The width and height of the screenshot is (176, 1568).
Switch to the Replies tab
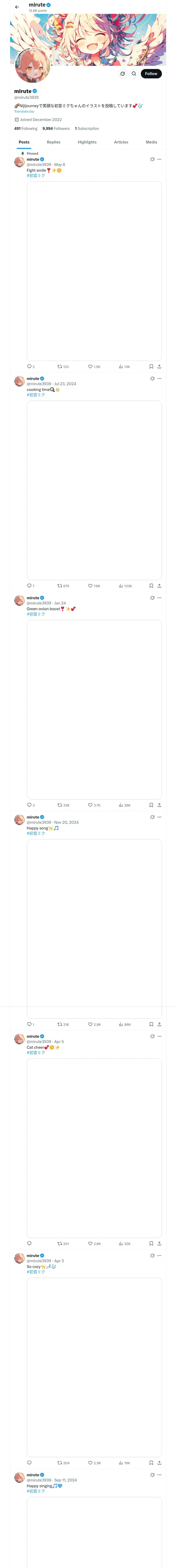coord(53,142)
